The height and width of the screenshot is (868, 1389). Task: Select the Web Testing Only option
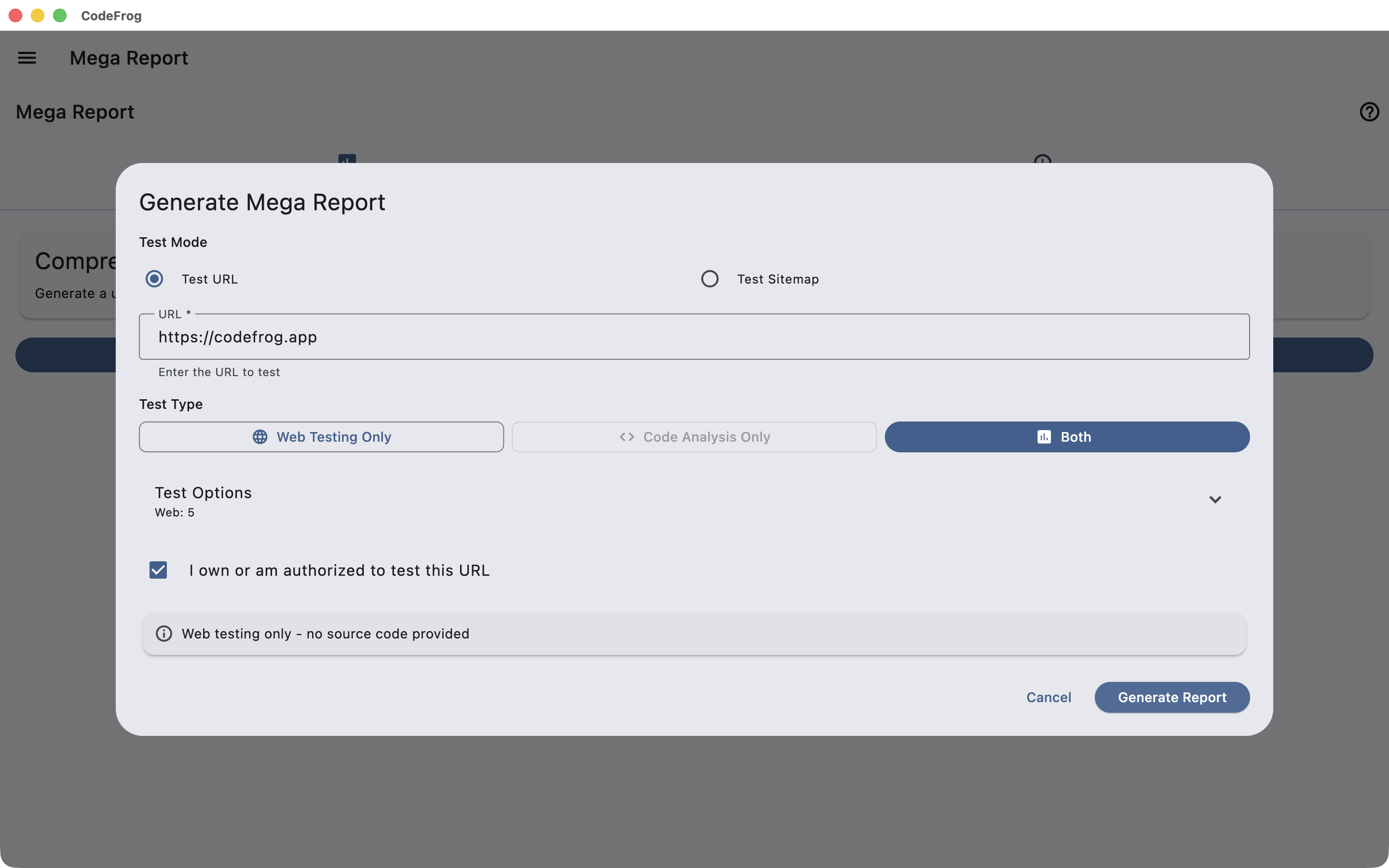[x=321, y=436]
